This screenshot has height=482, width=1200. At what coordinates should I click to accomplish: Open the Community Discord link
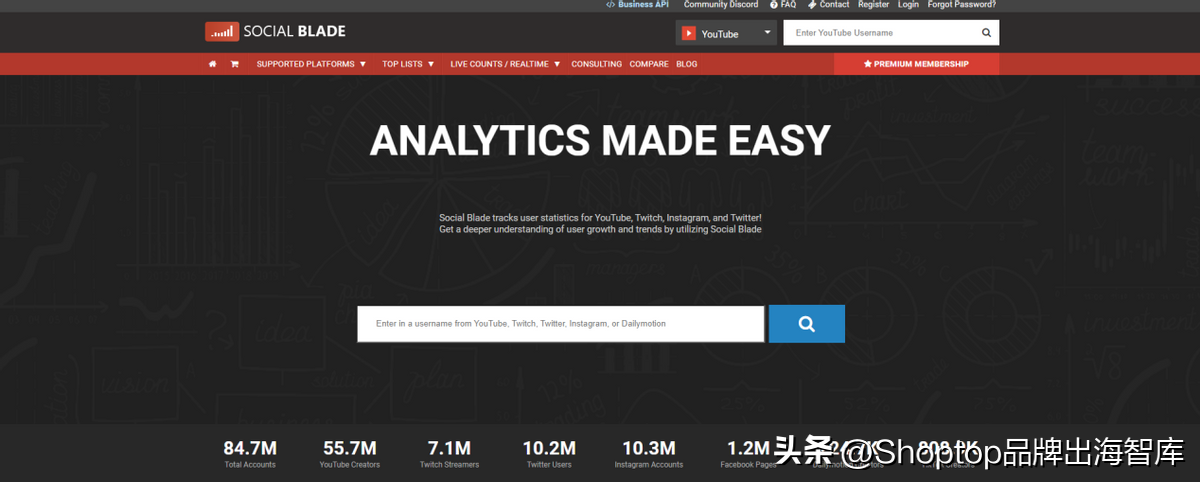(721, 5)
